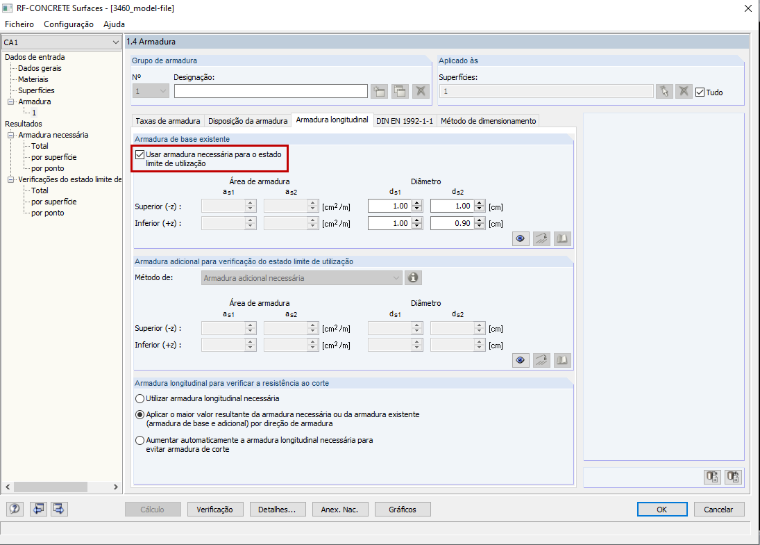This screenshot has width=760, height=545.
Task: Open the Nº reinforcement group dropdown
Action: (150, 91)
